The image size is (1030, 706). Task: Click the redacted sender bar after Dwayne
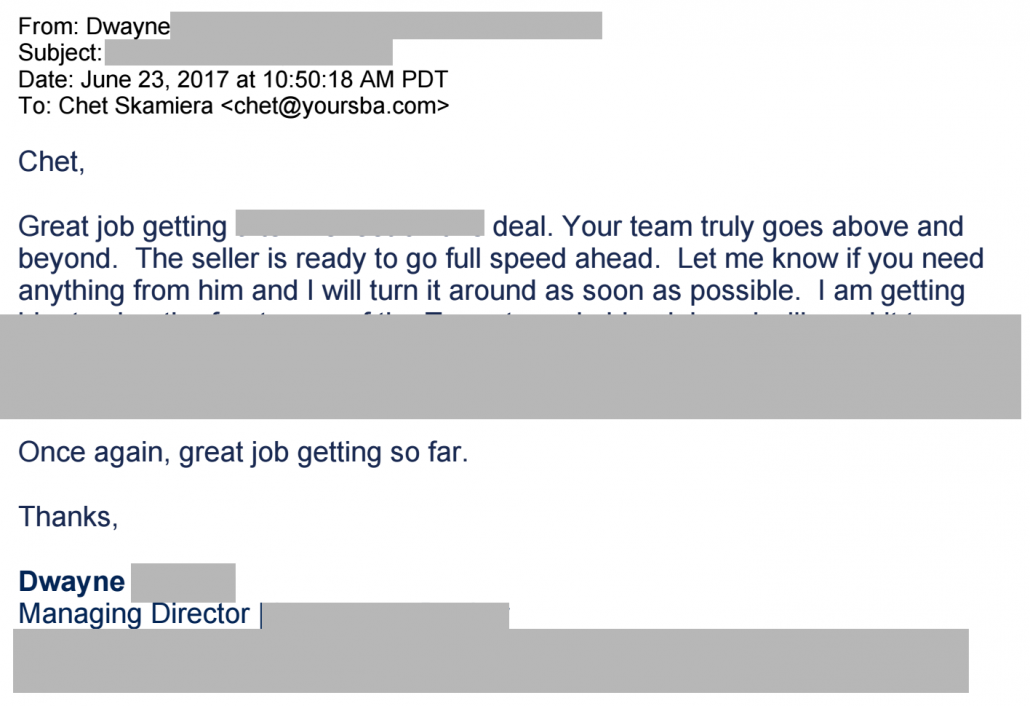[386, 26]
